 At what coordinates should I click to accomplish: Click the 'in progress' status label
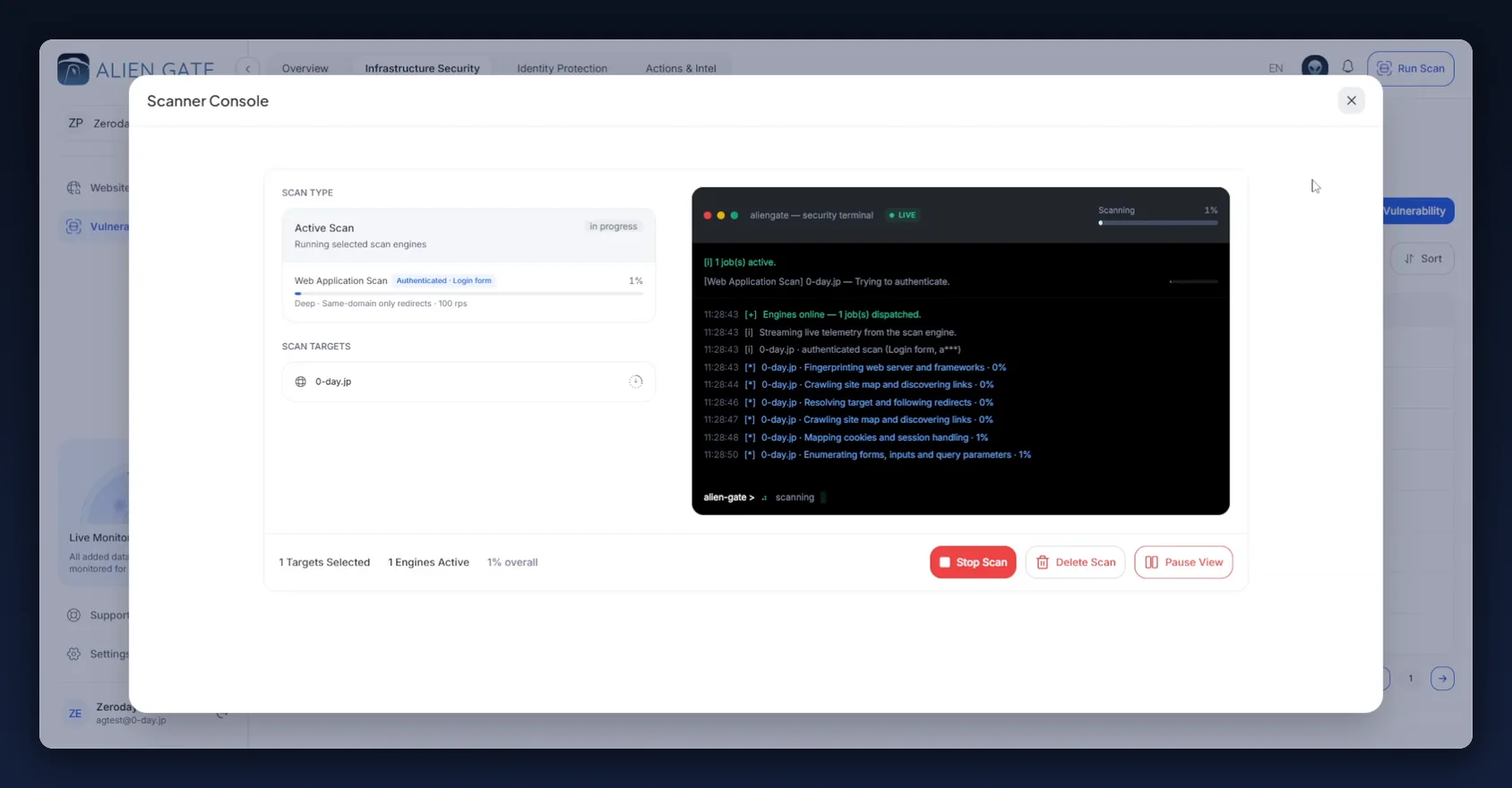click(x=614, y=227)
